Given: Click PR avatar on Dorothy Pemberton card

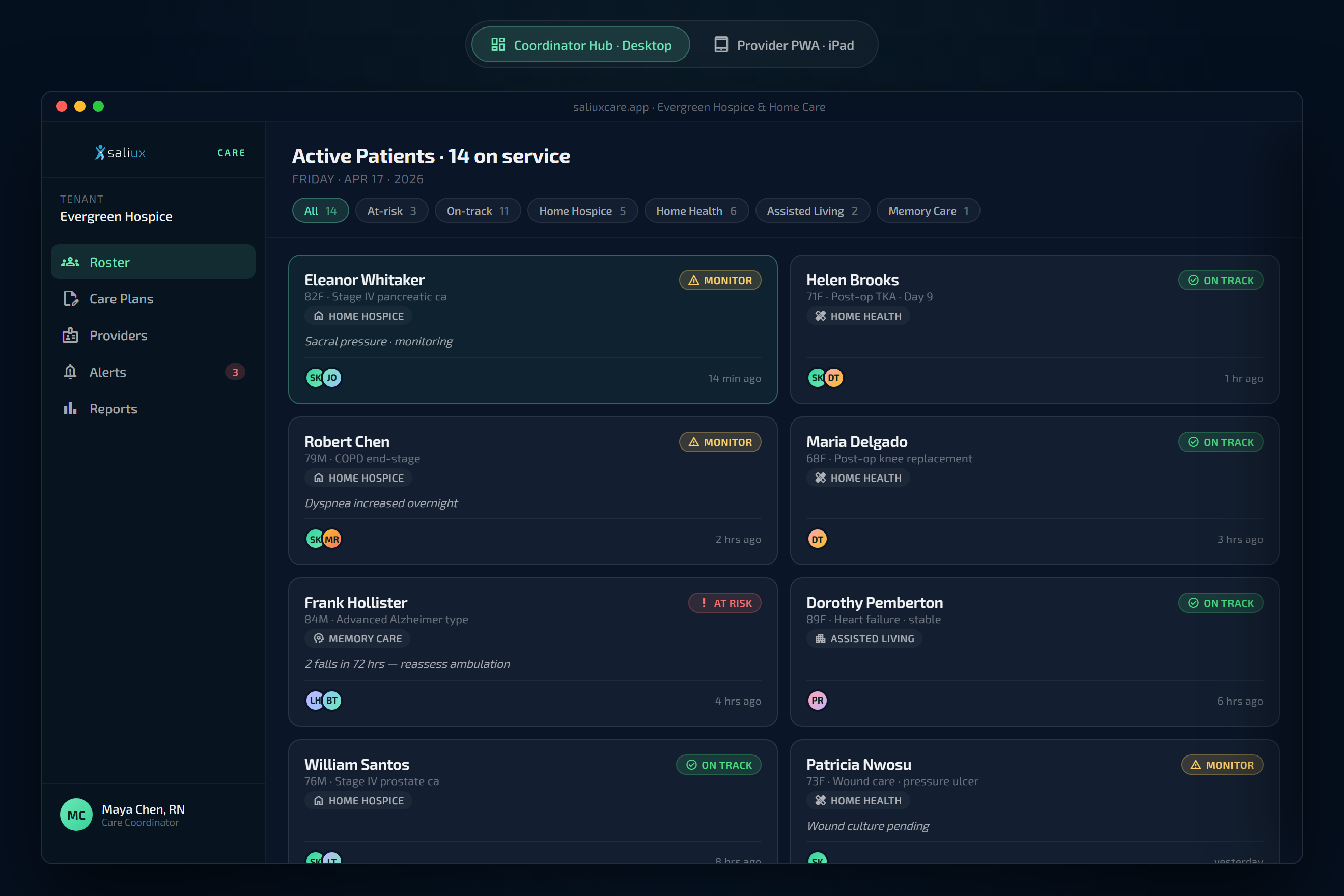Looking at the screenshot, I should point(817,701).
